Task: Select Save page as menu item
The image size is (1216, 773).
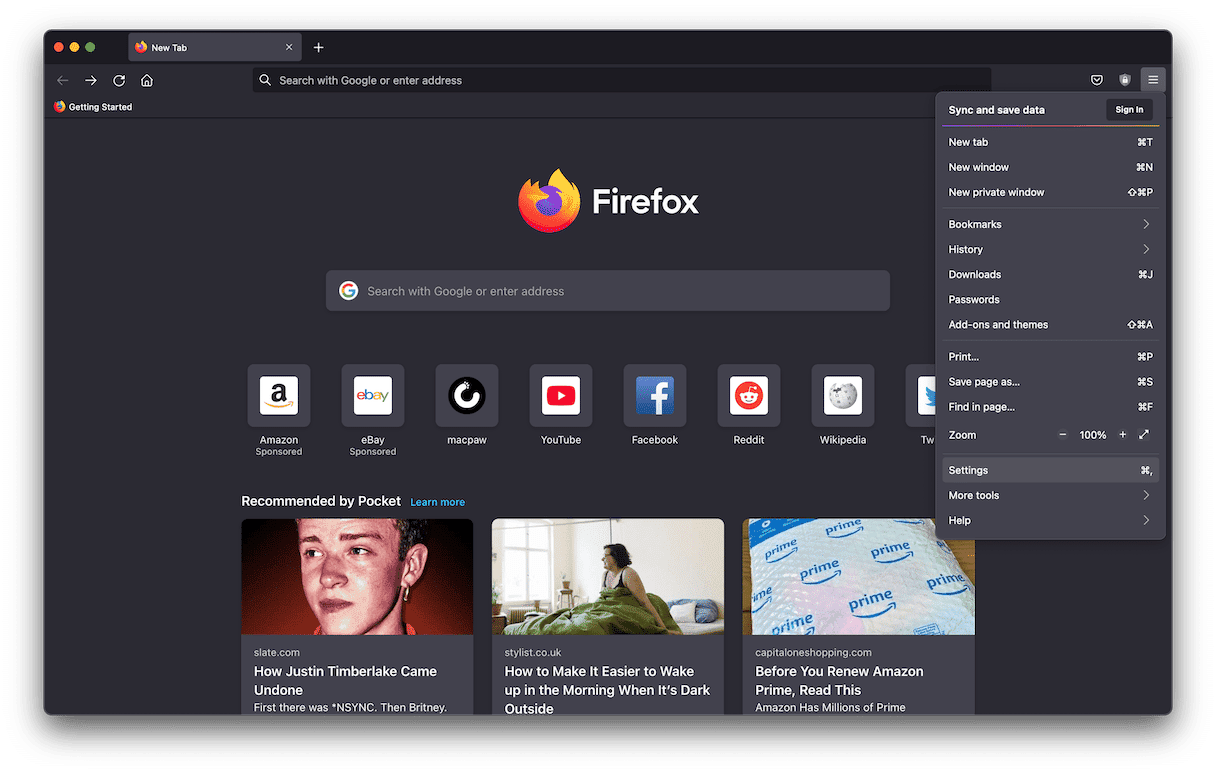Action: [1050, 381]
